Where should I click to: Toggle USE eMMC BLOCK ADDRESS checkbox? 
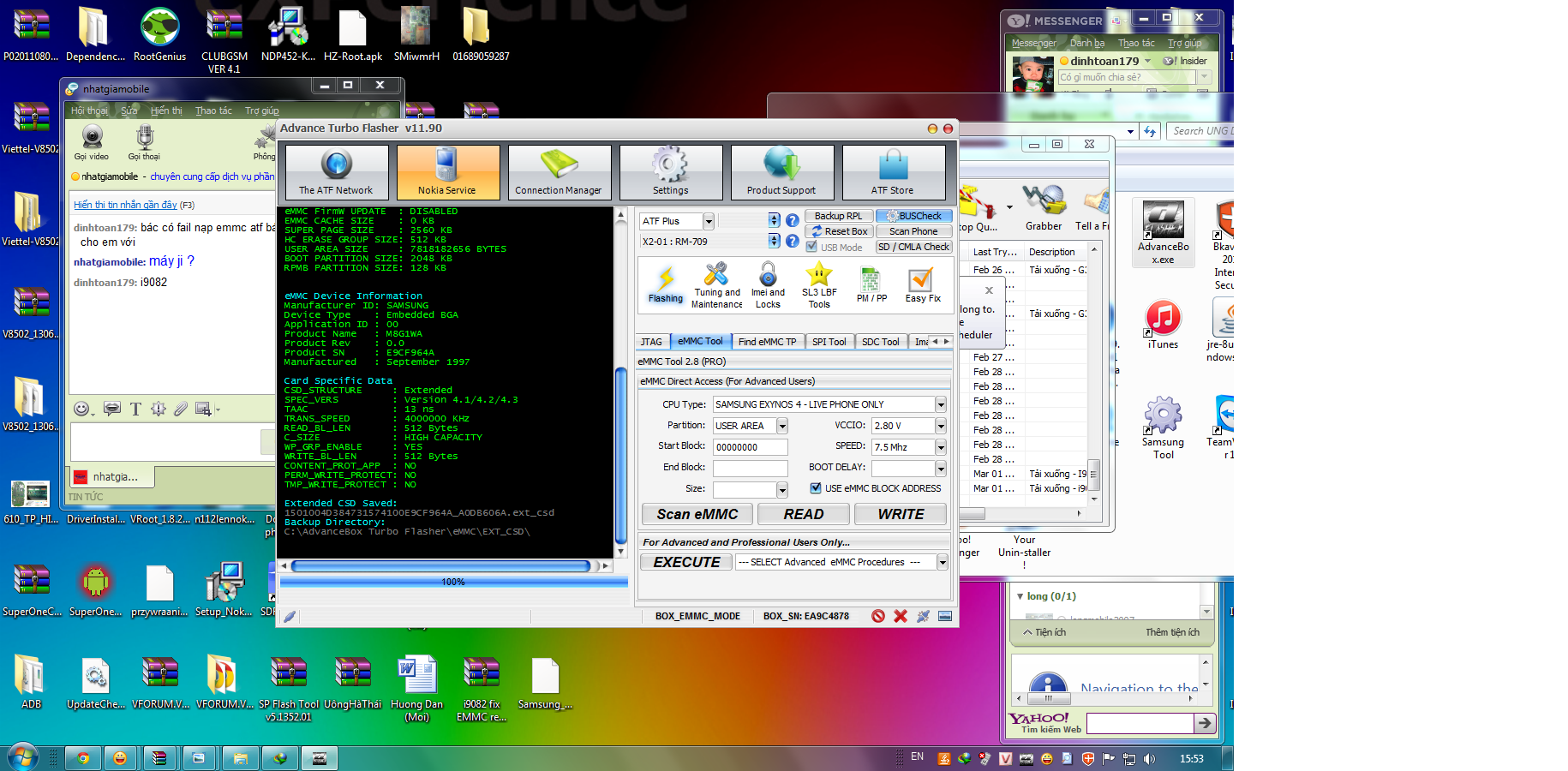(816, 488)
